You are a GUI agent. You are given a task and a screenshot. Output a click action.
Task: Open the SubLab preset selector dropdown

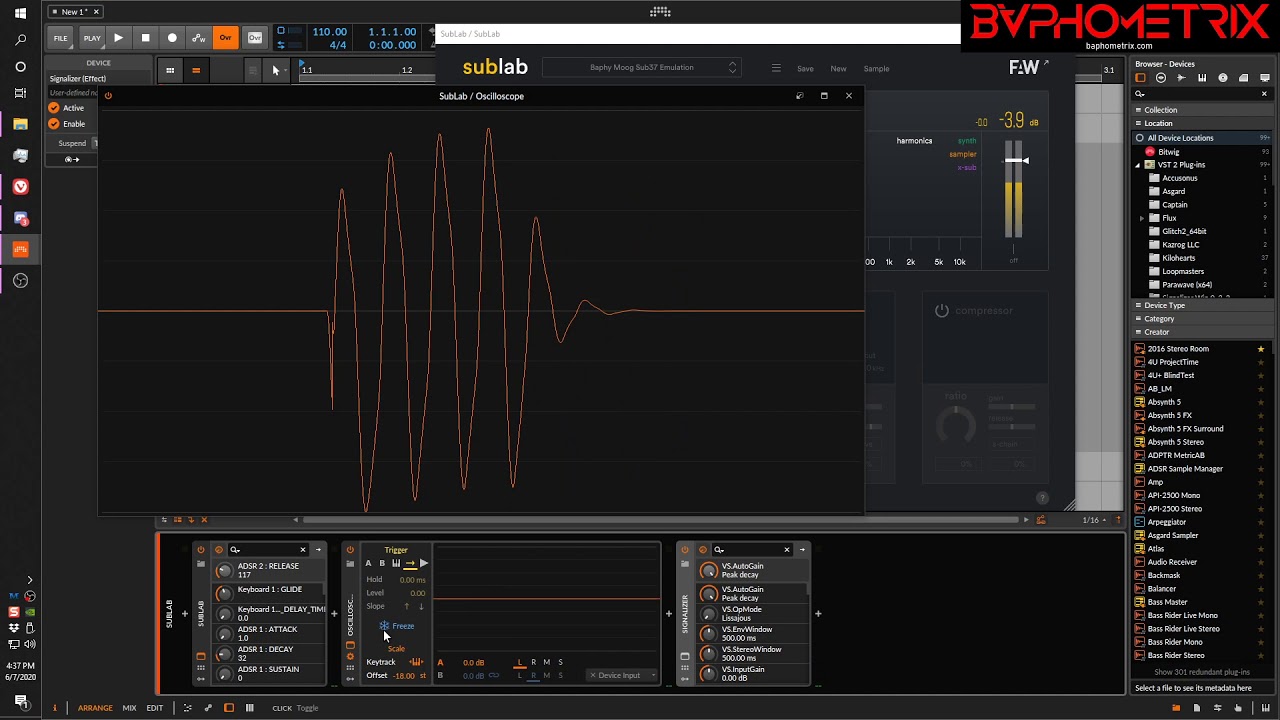tap(641, 68)
